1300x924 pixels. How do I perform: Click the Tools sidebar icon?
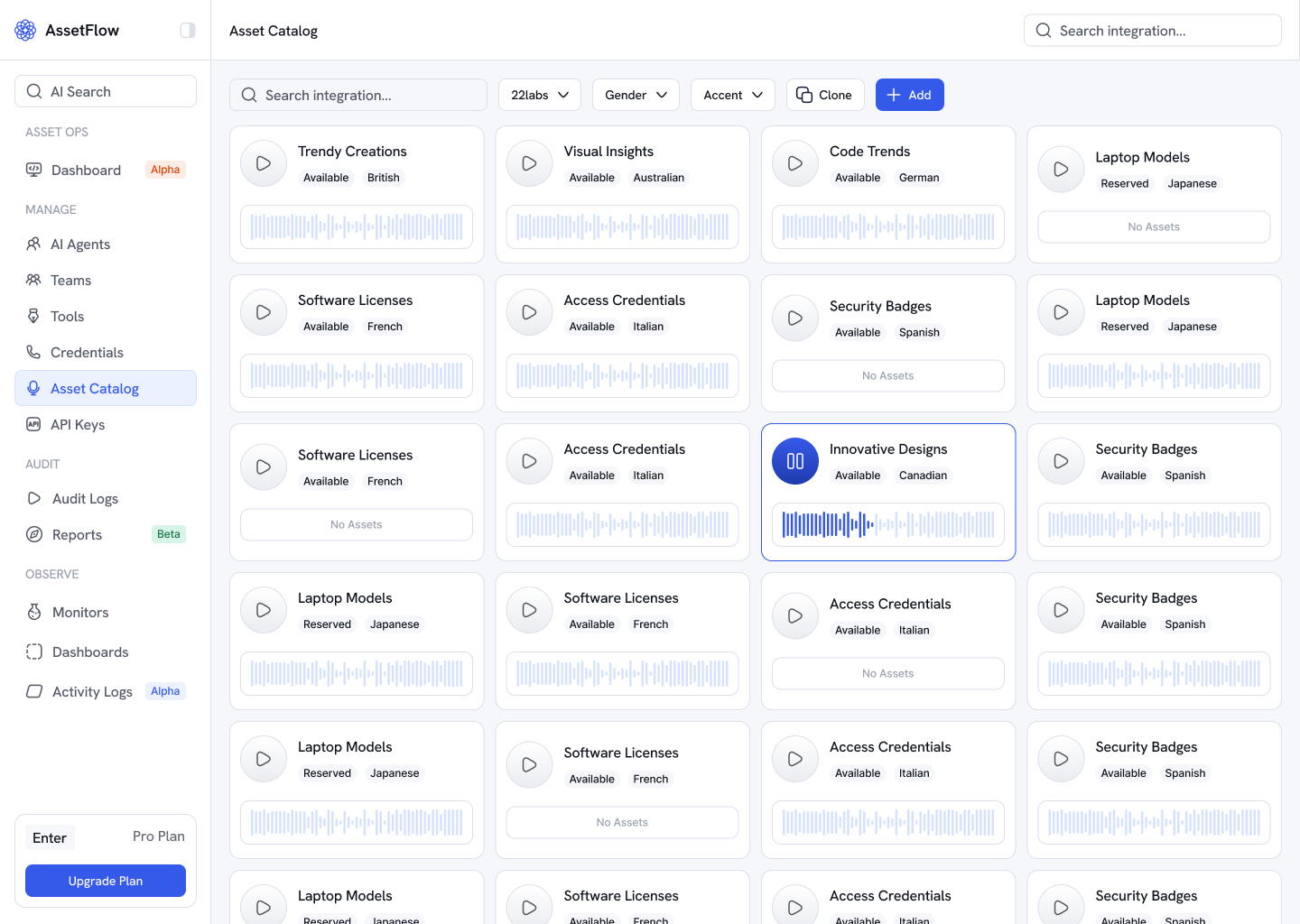click(x=33, y=316)
